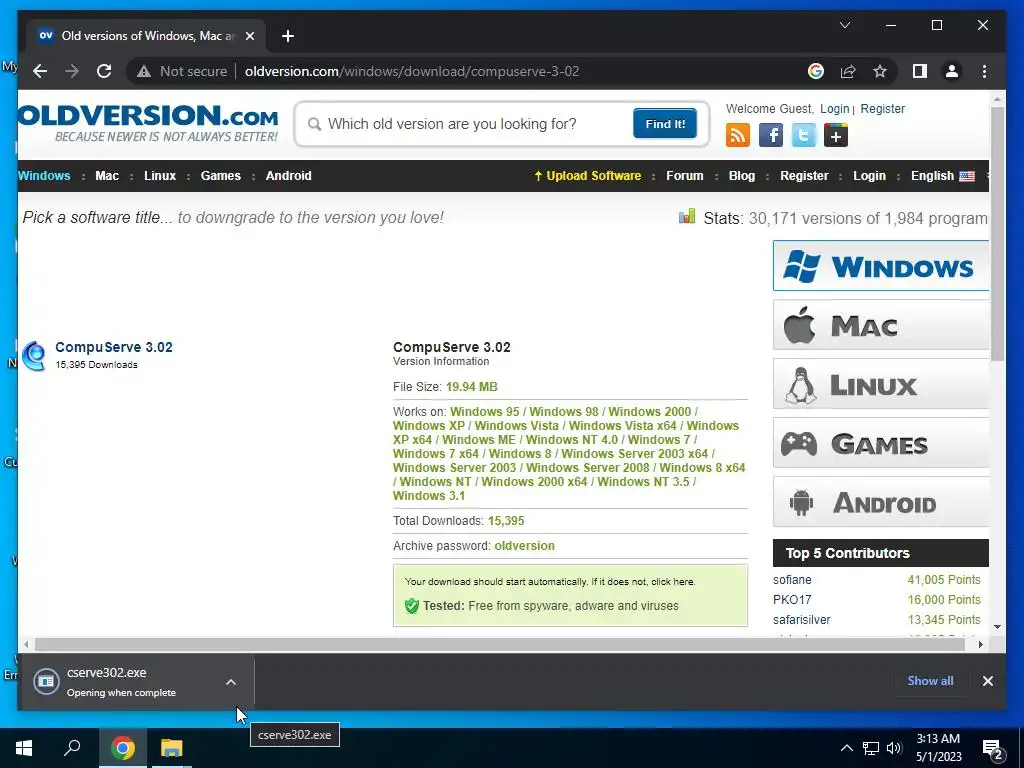The height and width of the screenshot is (768, 1024).
Task: Select Linux in the navigation bar
Action: point(160,176)
